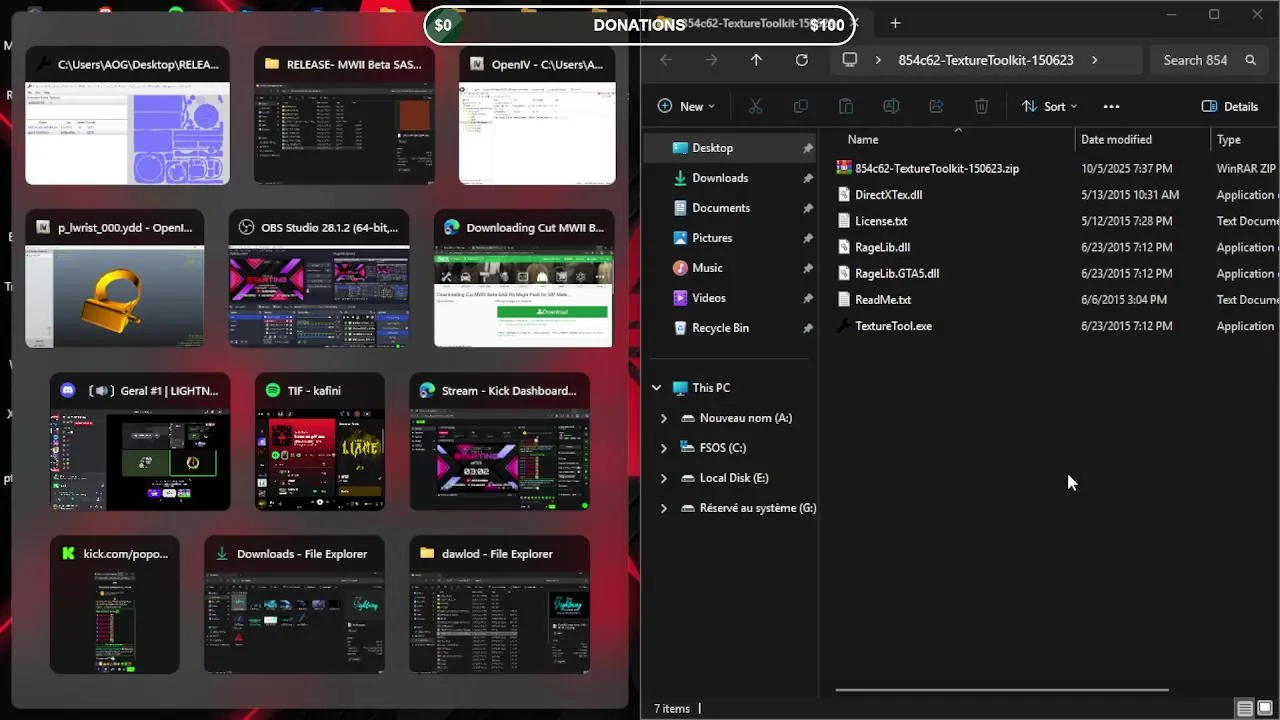The width and height of the screenshot is (1280, 720).
Task: Click the horizontal scrollbar in file list
Action: [x=1001, y=690]
